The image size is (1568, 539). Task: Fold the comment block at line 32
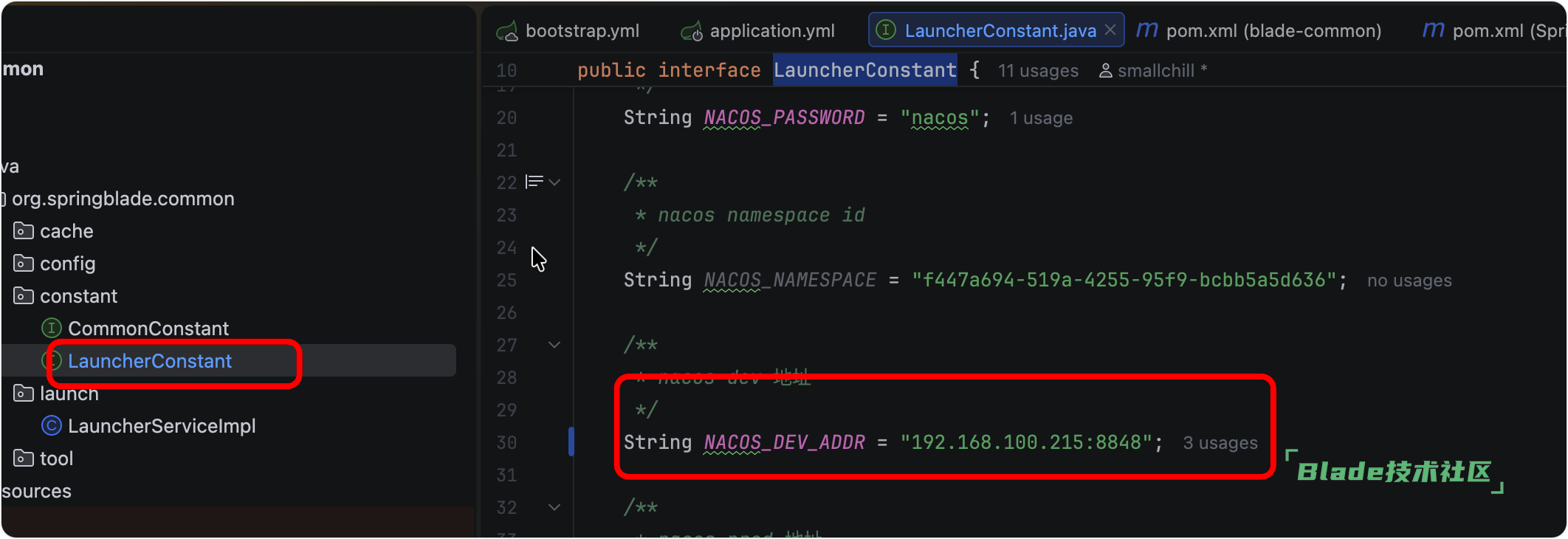point(554,507)
